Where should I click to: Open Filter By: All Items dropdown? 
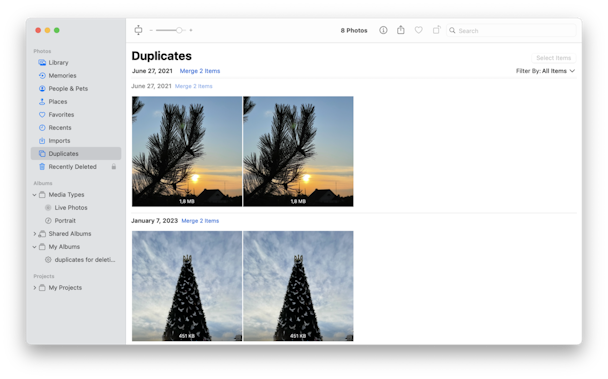[545, 71]
